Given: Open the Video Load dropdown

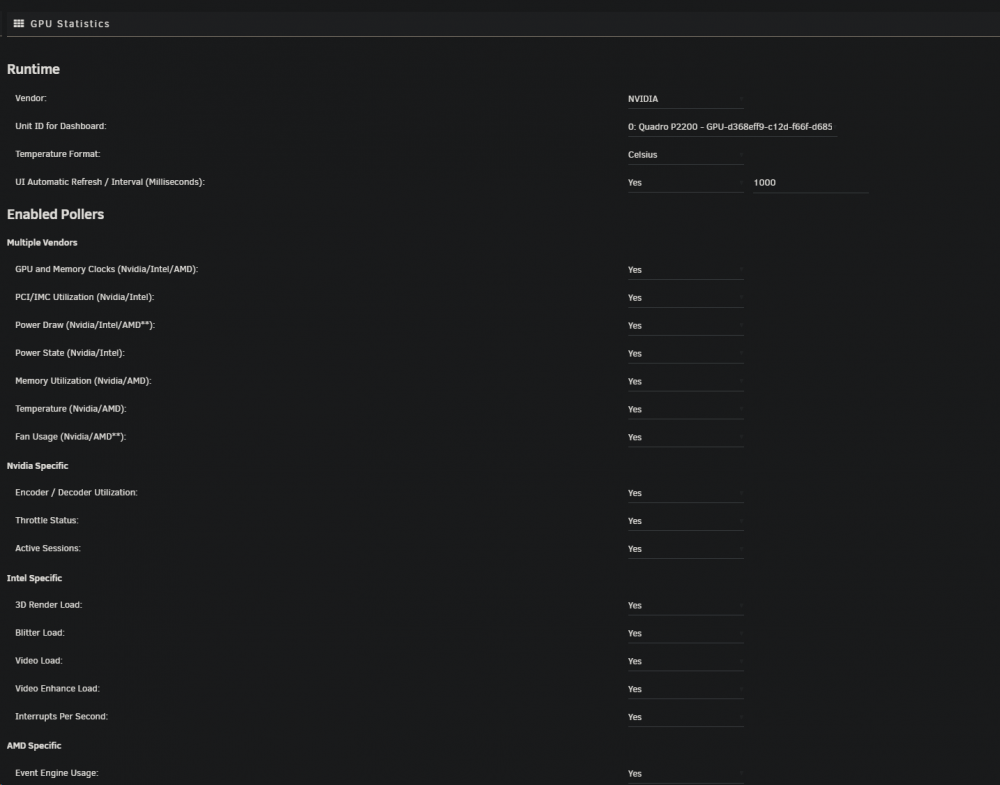Looking at the screenshot, I should coord(686,662).
